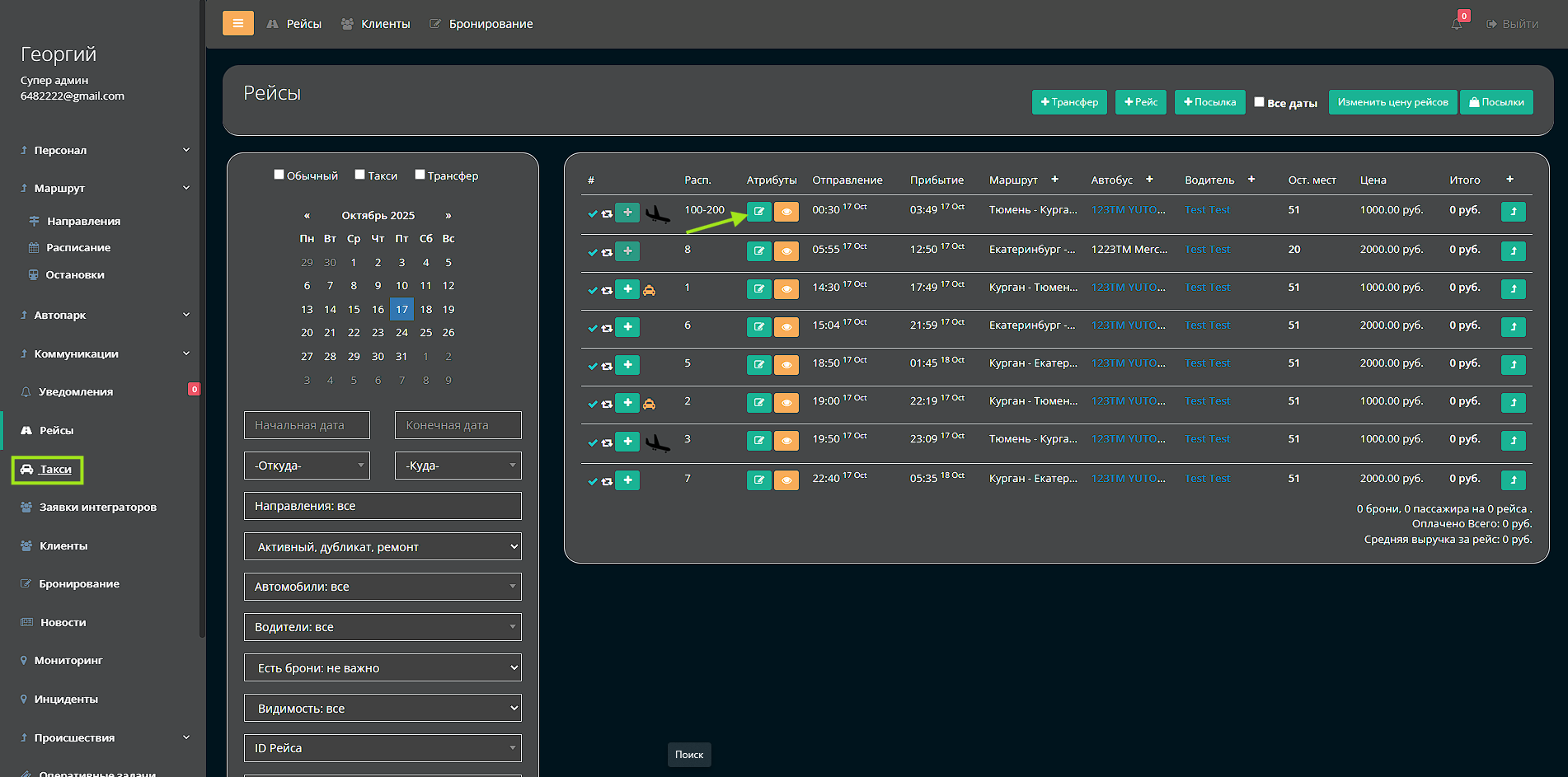This screenshot has width=1568, height=777.
Task: Click the orange hamburger menu button
Action: [237, 23]
